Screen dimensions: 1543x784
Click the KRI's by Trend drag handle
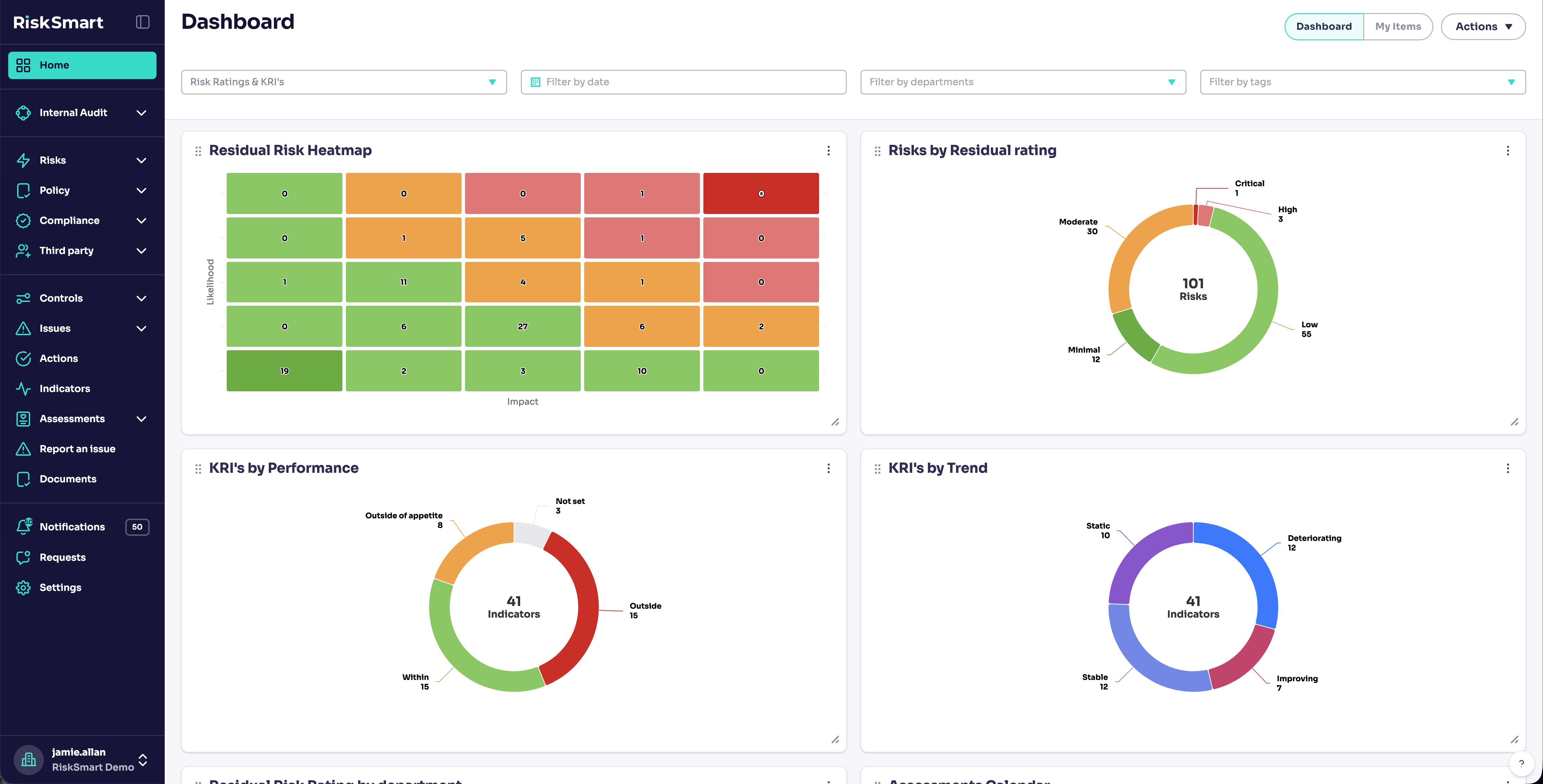(878, 468)
